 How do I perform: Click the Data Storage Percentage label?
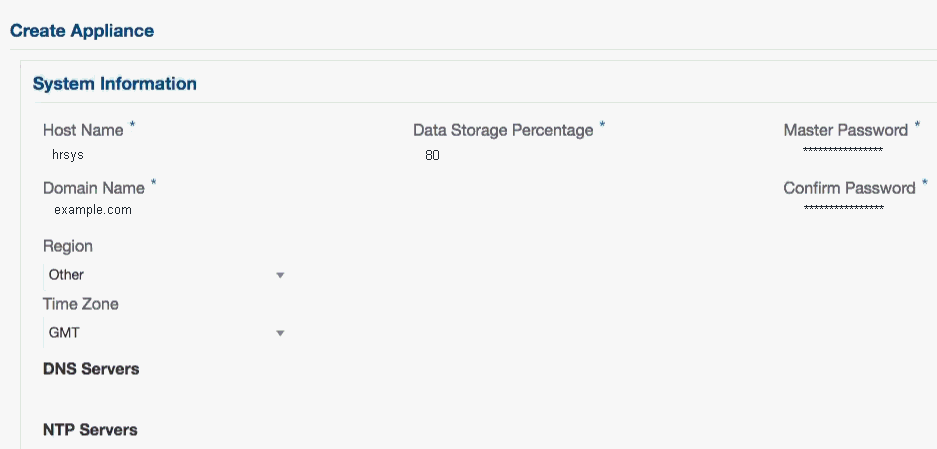[503, 130]
